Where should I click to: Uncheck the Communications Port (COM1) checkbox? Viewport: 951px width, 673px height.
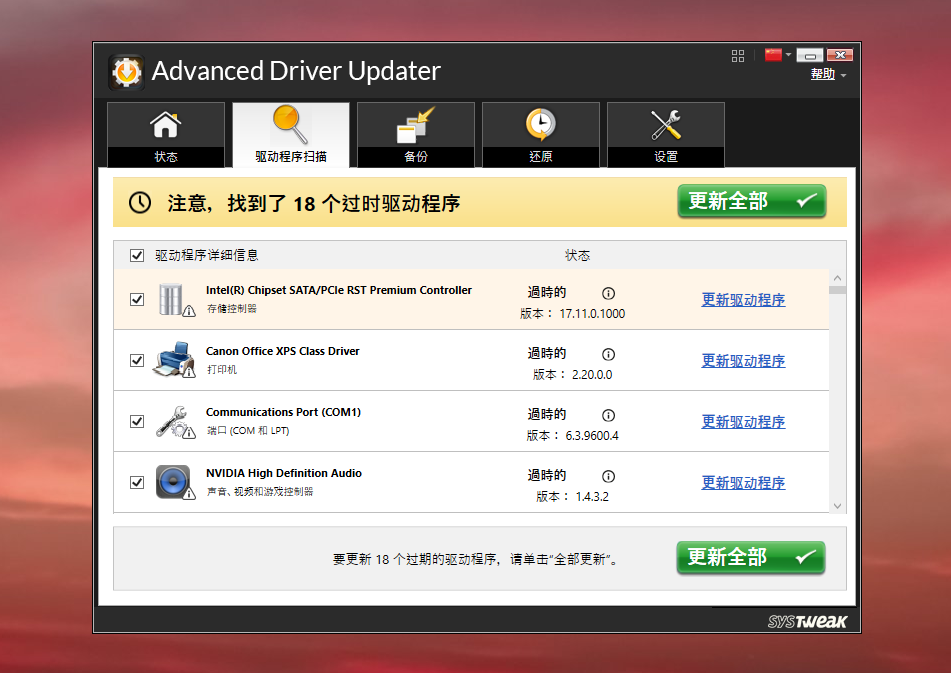(x=137, y=421)
